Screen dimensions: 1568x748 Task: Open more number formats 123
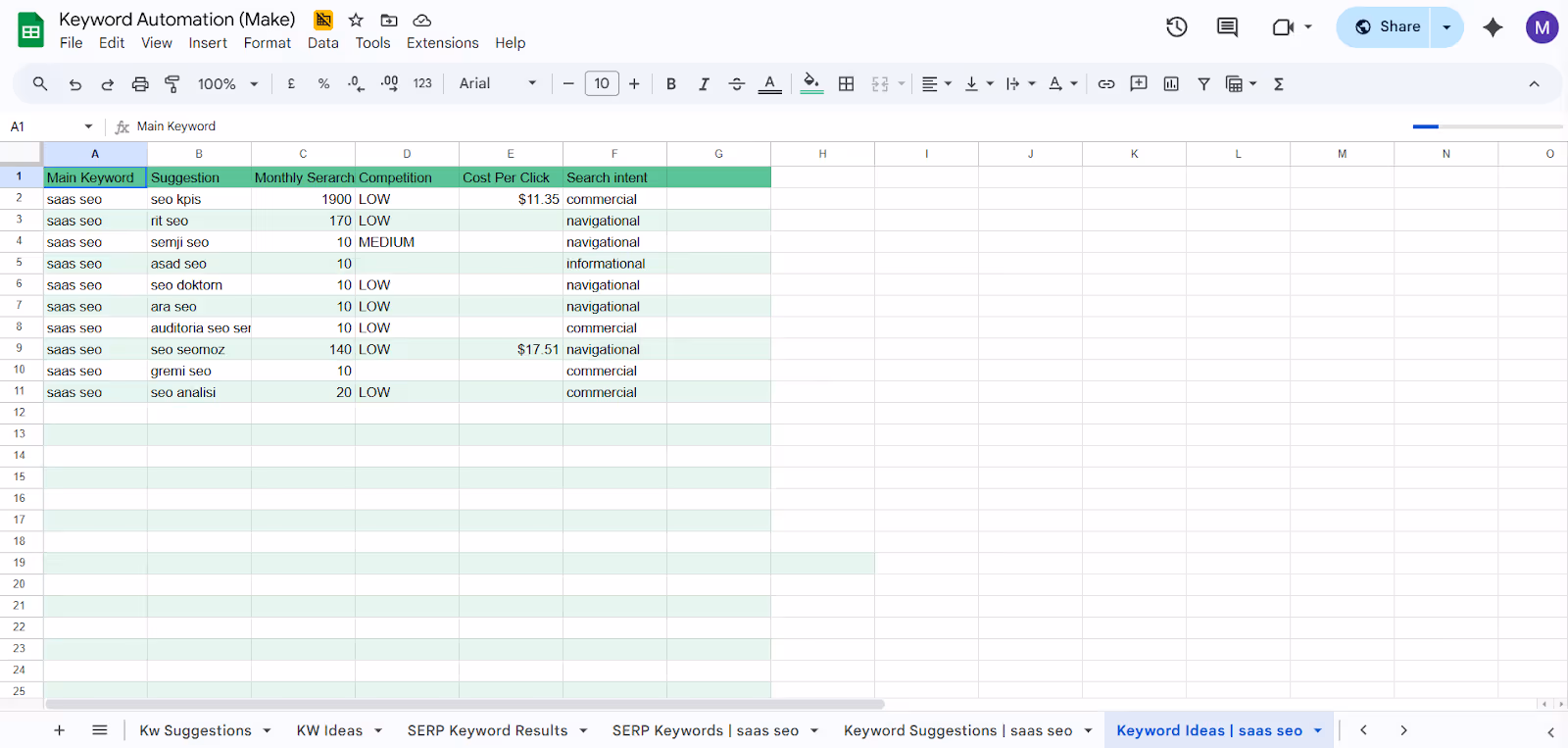click(422, 84)
